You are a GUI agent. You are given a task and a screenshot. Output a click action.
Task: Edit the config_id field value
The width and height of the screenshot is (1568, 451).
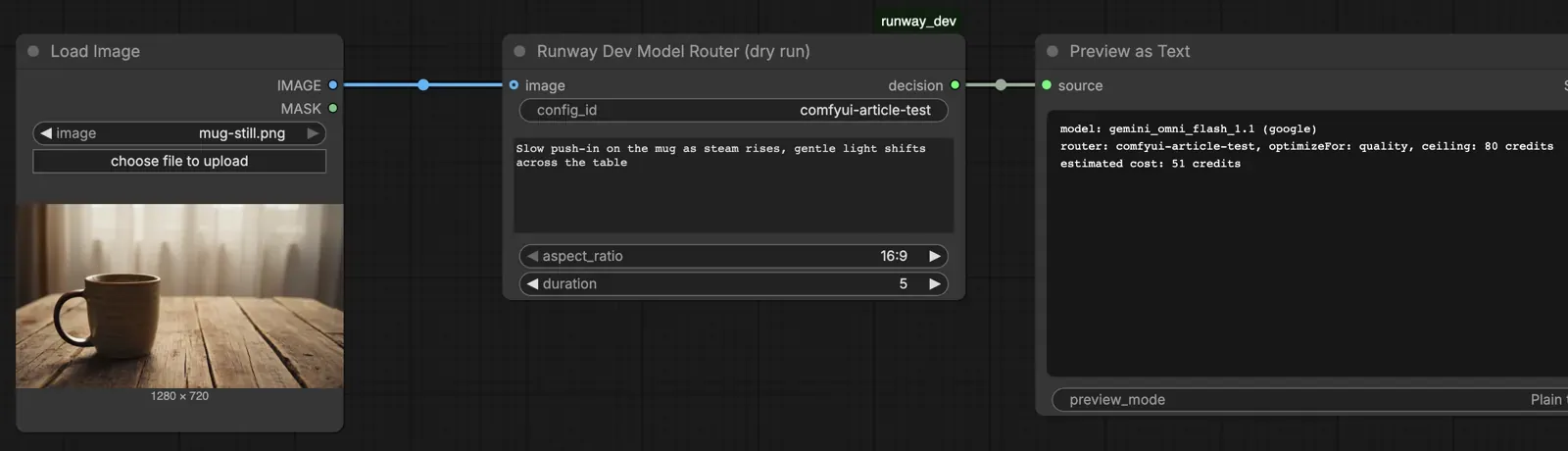[x=733, y=110]
